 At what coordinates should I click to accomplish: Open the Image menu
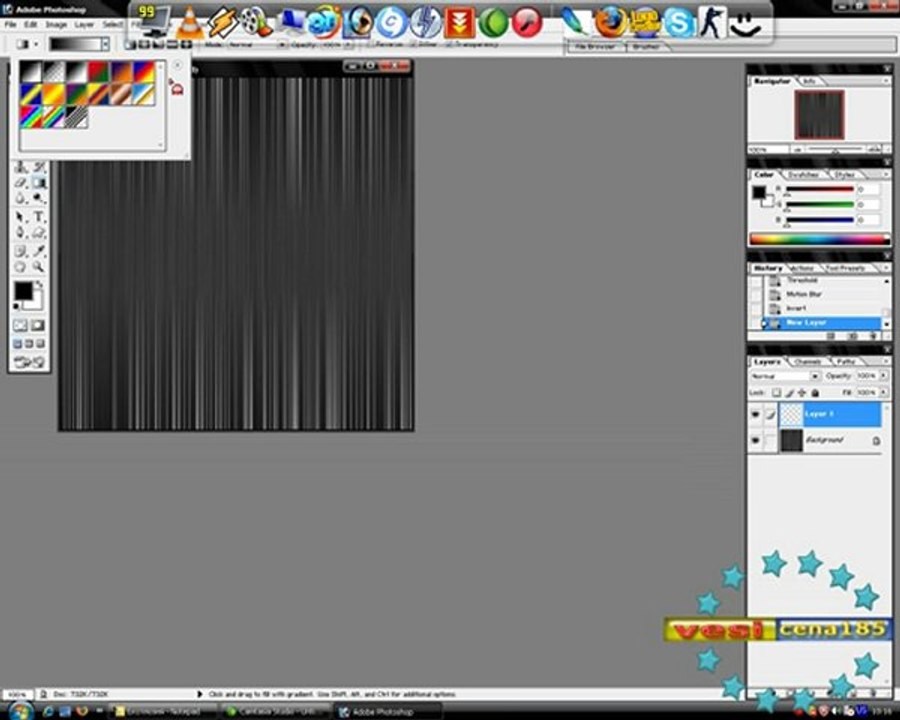[x=56, y=24]
